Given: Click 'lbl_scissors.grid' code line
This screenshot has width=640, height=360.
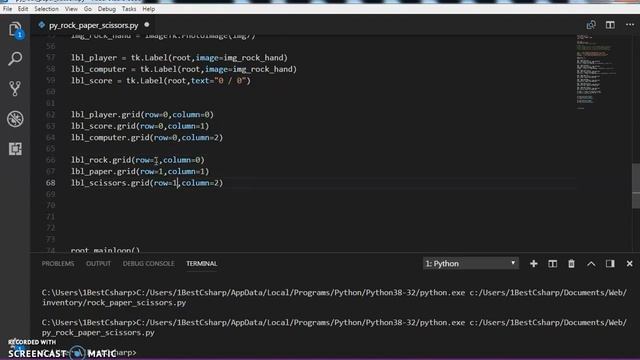Looking at the screenshot, I should (x=147, y=183).
